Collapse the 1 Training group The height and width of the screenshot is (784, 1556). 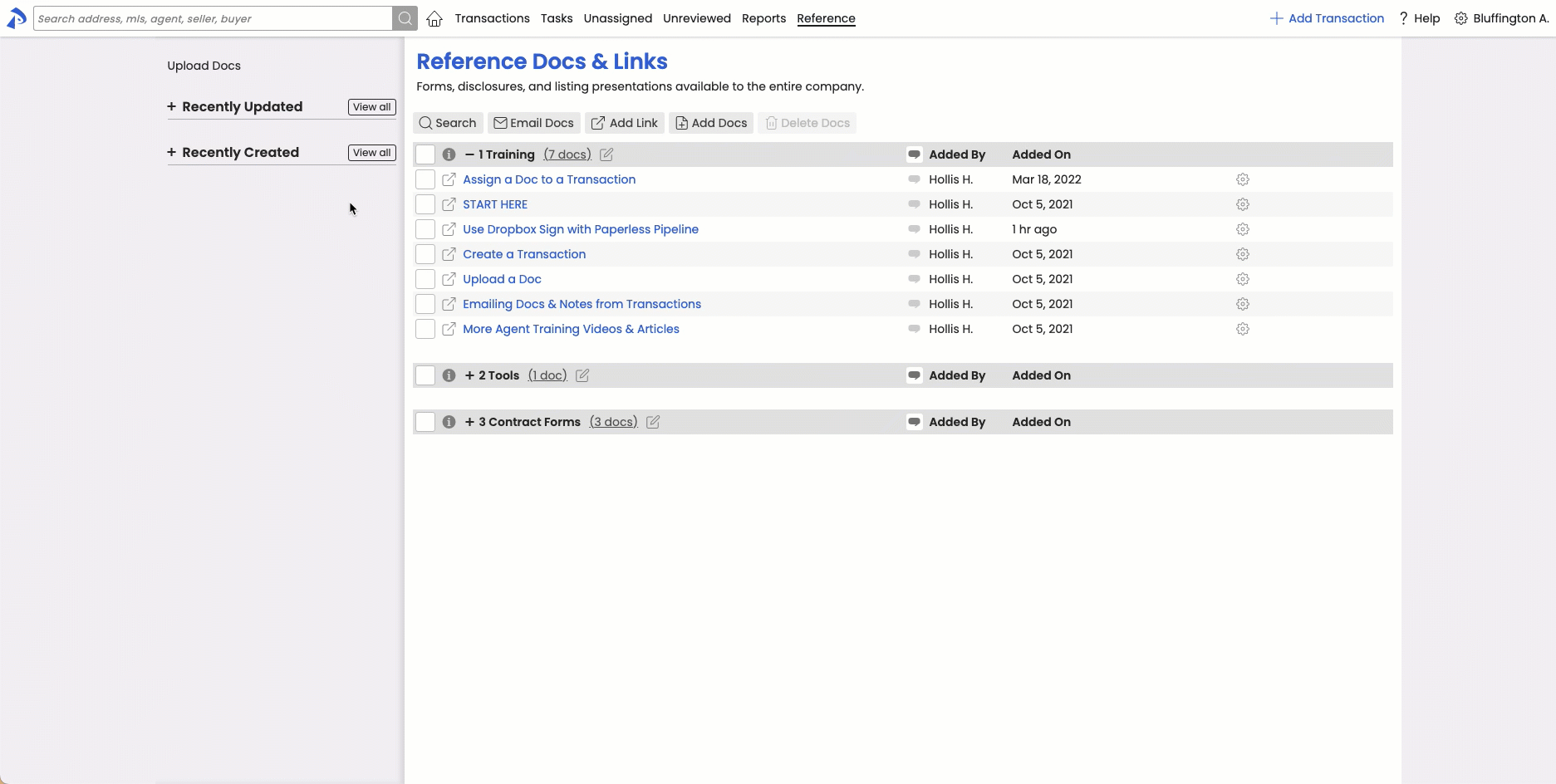pos(469,154)
